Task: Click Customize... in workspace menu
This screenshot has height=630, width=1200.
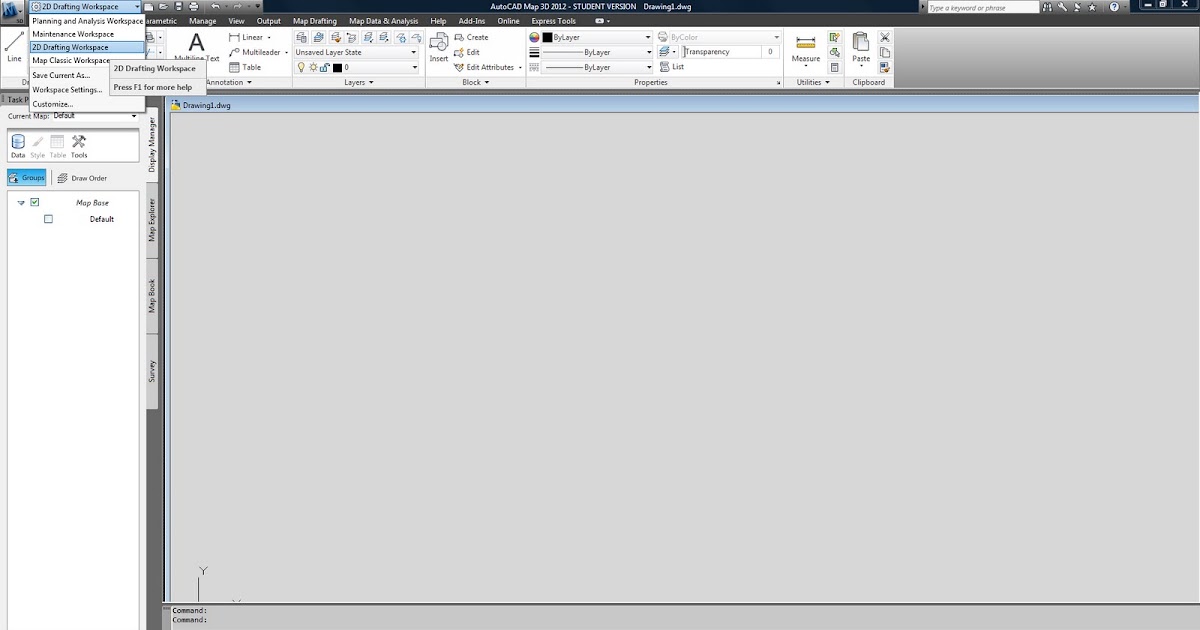Action: tap(52, 104)
